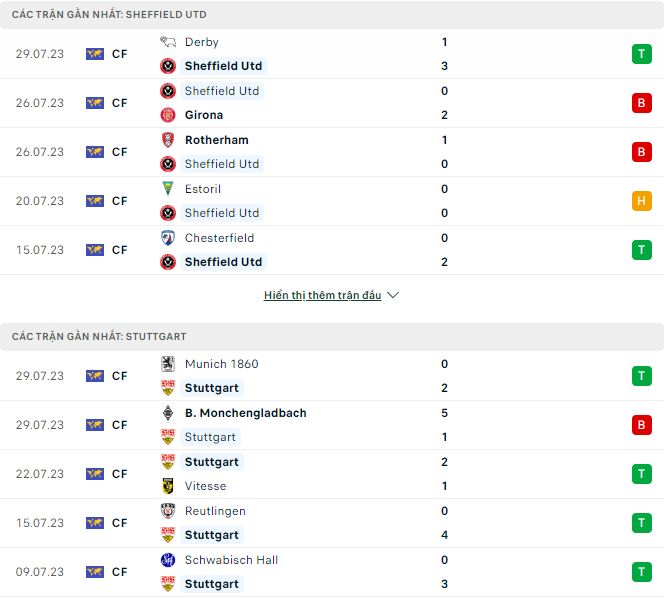Expand more matches via the chevron arrow
The height and width of the screenshot is (599, 668).
393,296
